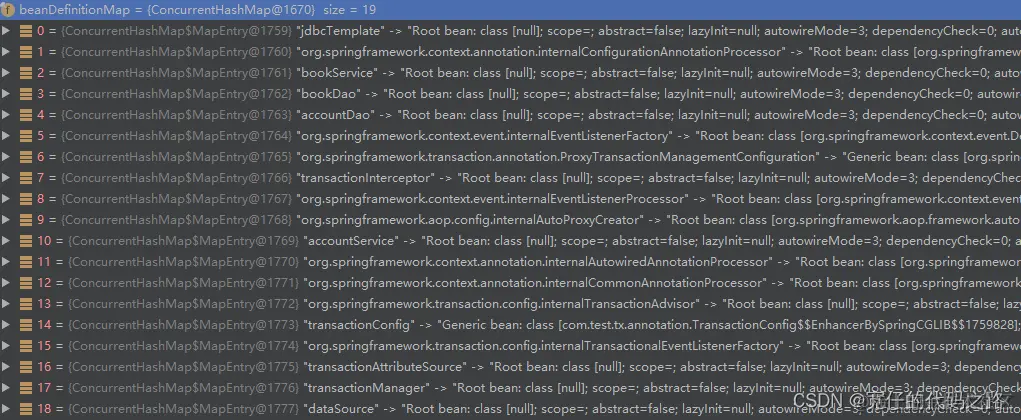Expand entry 14 transactionConfig

(6, 325)
